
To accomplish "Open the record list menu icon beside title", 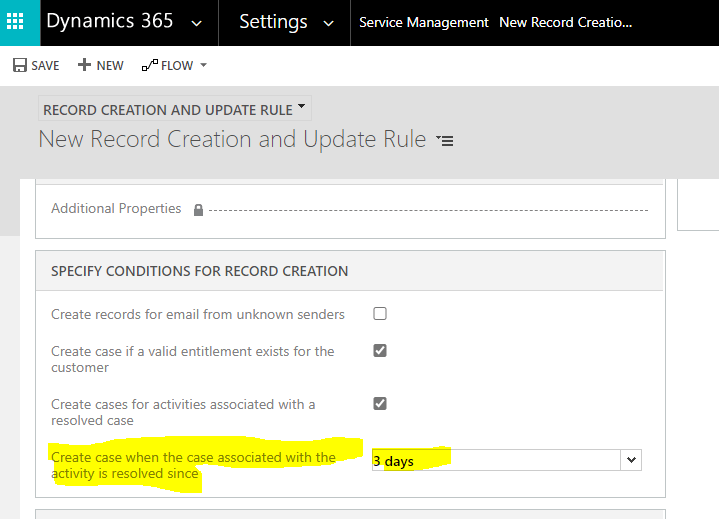I will pos(445,141).
